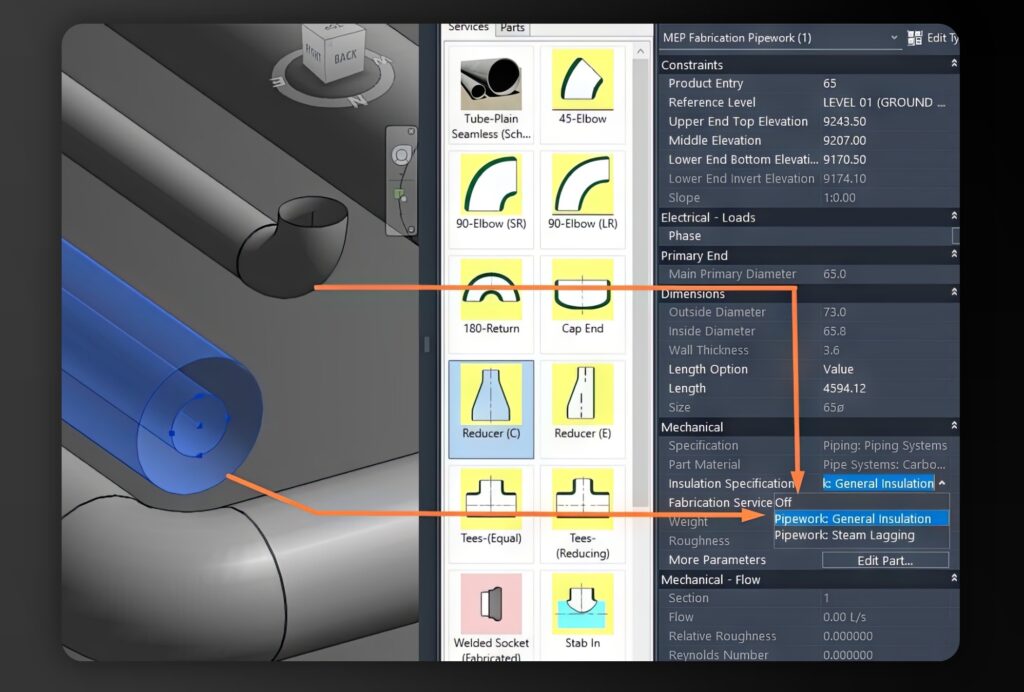
Task: Click the Phase row edit box
Action: [x=955, y=236]
